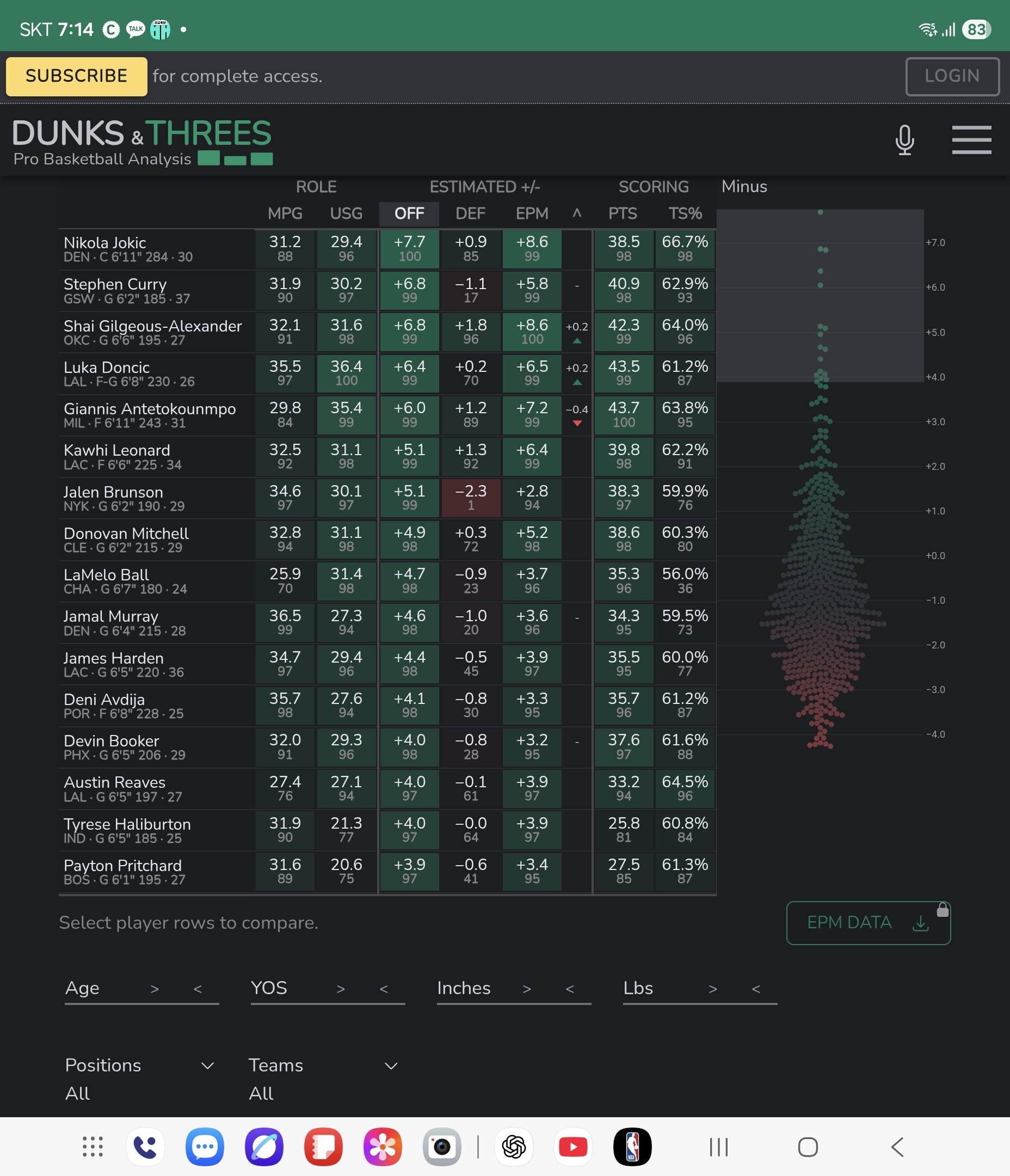The height and width of the screenshot is (1176, 1010).
Task: Sort the table by MPG column
Action: tap(285, 213)
